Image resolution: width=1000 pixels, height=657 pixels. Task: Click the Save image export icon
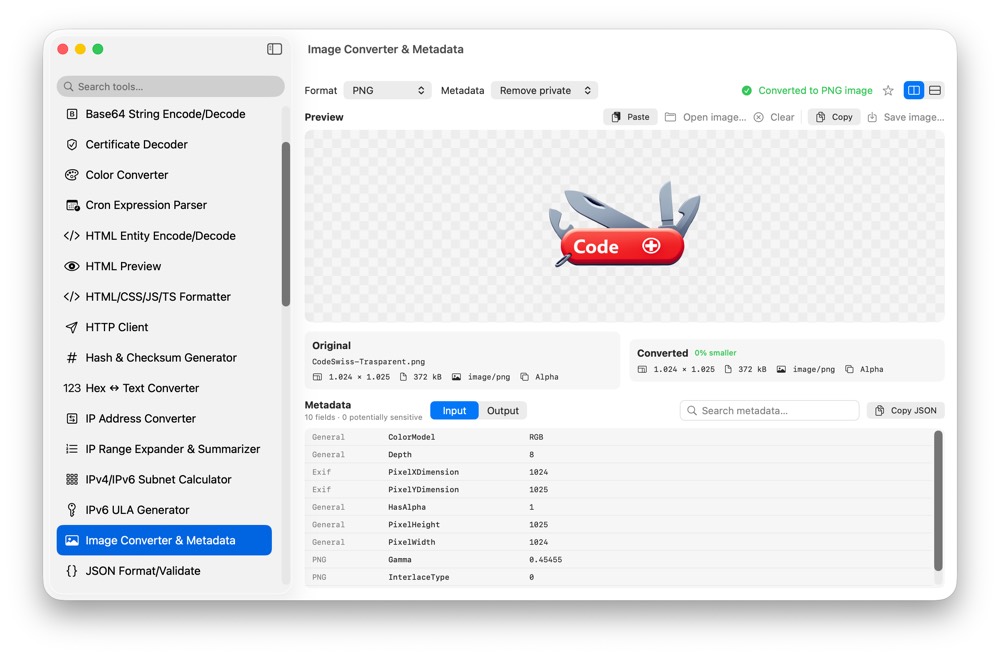(872, 117)
